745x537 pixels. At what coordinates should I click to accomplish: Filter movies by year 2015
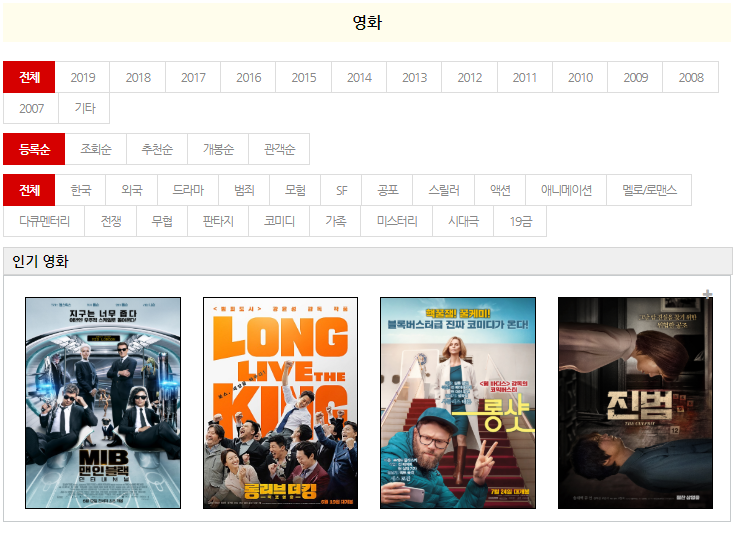click(x=304, y=77)
